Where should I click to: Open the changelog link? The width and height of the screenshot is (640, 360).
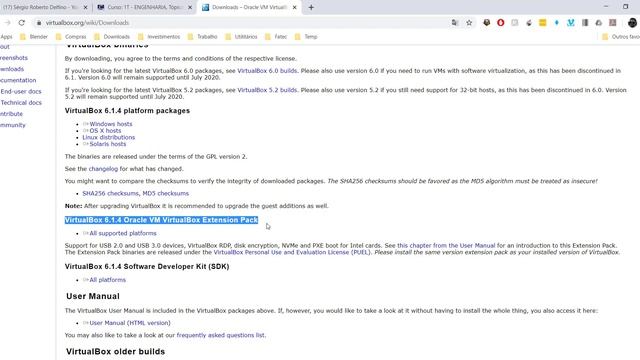coord(103,169)
